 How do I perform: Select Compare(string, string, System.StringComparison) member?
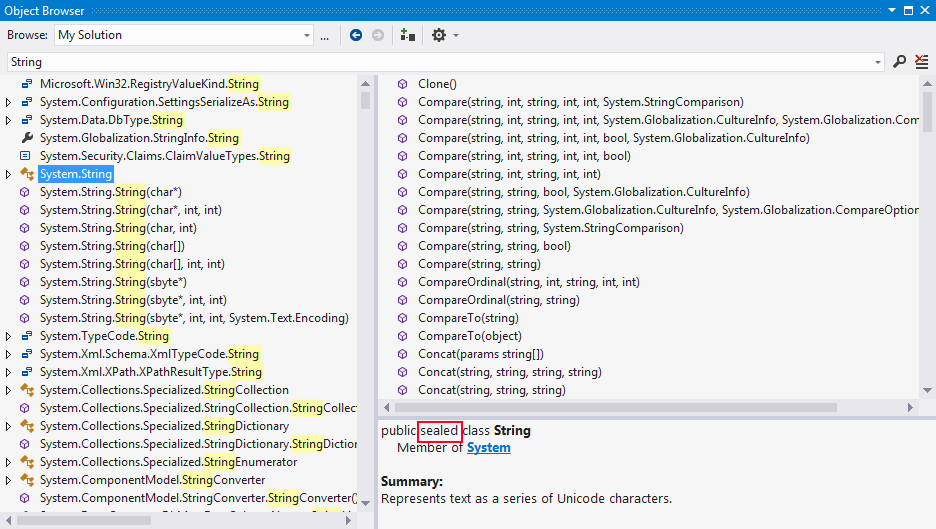click(551, 228)
